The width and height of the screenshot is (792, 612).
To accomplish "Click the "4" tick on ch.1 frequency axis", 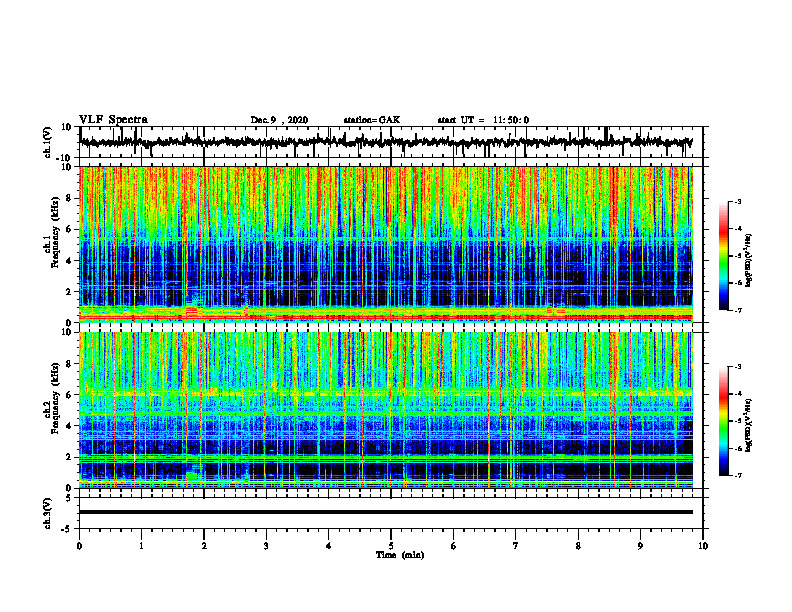I will [70, 261].
